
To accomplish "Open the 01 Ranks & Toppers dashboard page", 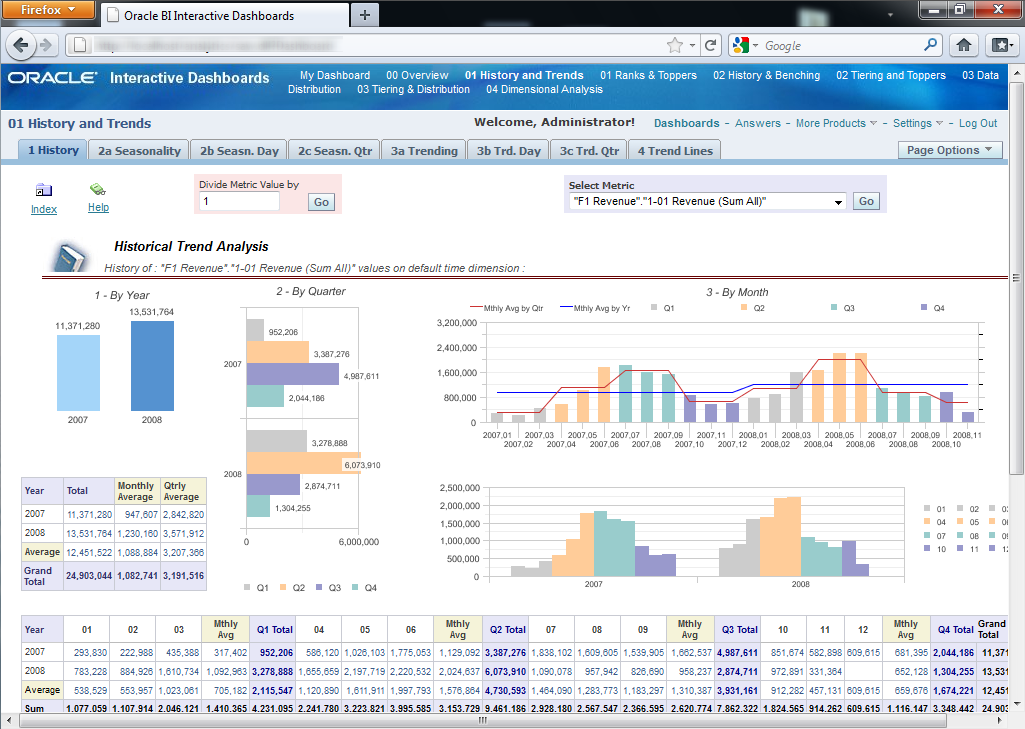I will [x=648, y=75].
